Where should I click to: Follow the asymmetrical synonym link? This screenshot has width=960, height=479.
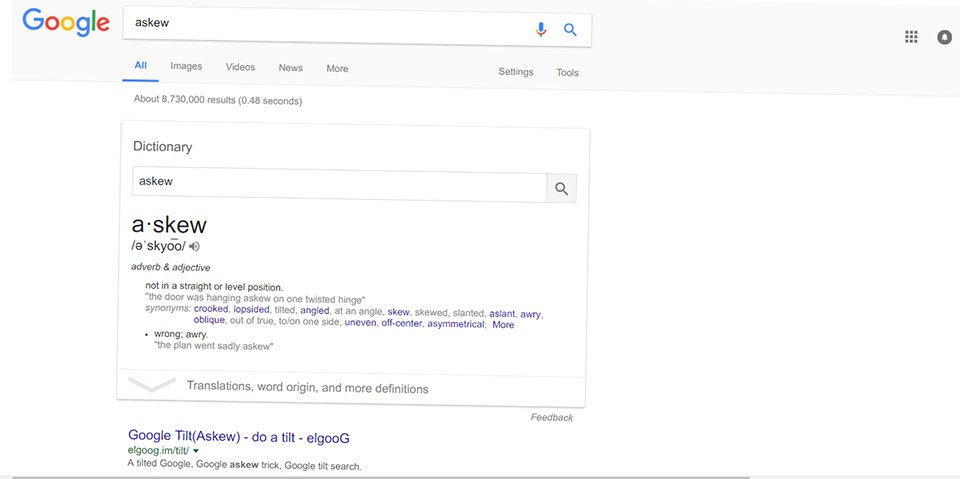[x=456, y=324]
